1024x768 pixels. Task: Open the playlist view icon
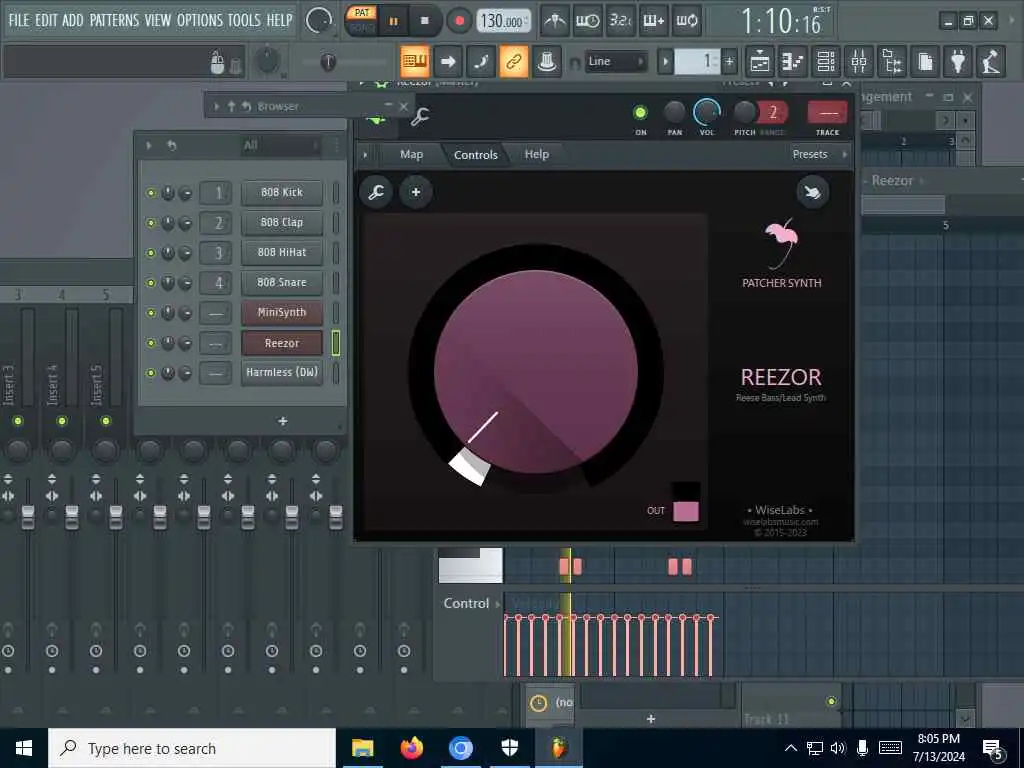tap(760, 62)
